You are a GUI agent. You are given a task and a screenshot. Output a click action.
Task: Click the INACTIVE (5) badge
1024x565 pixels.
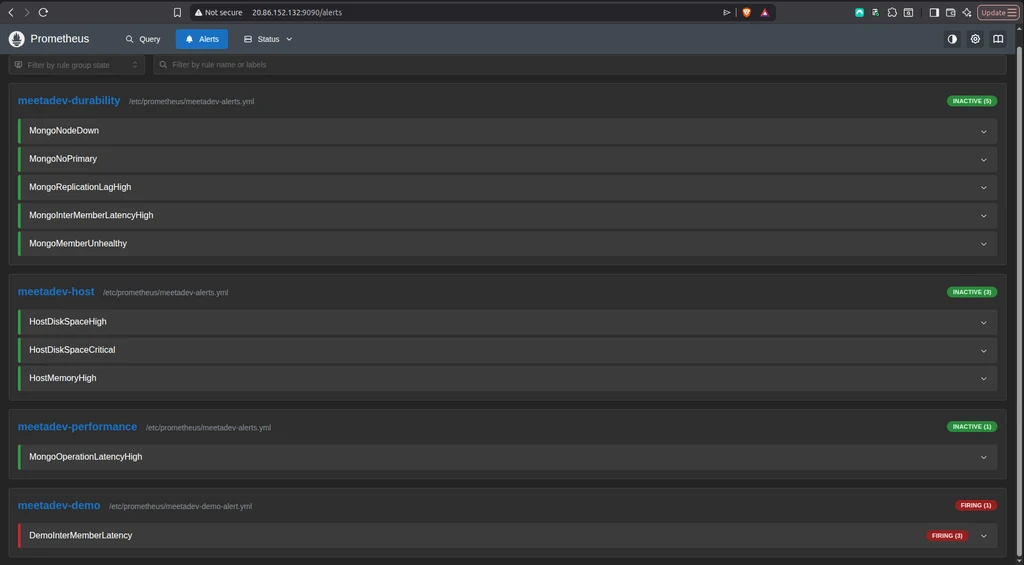click(x=972, y=101)
